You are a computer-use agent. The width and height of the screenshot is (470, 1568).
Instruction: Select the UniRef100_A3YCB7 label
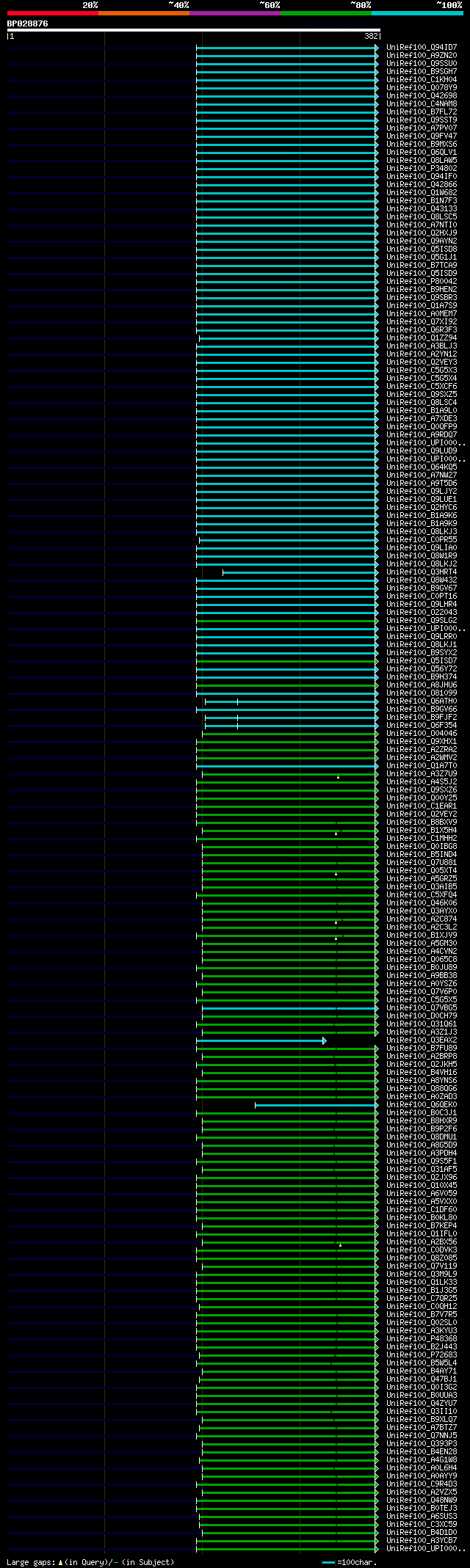[422, 1540]
